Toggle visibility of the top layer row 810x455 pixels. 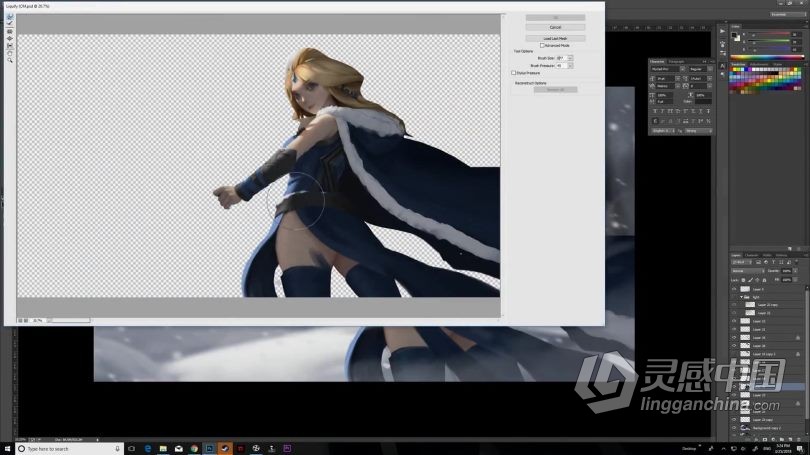(735, 289)
